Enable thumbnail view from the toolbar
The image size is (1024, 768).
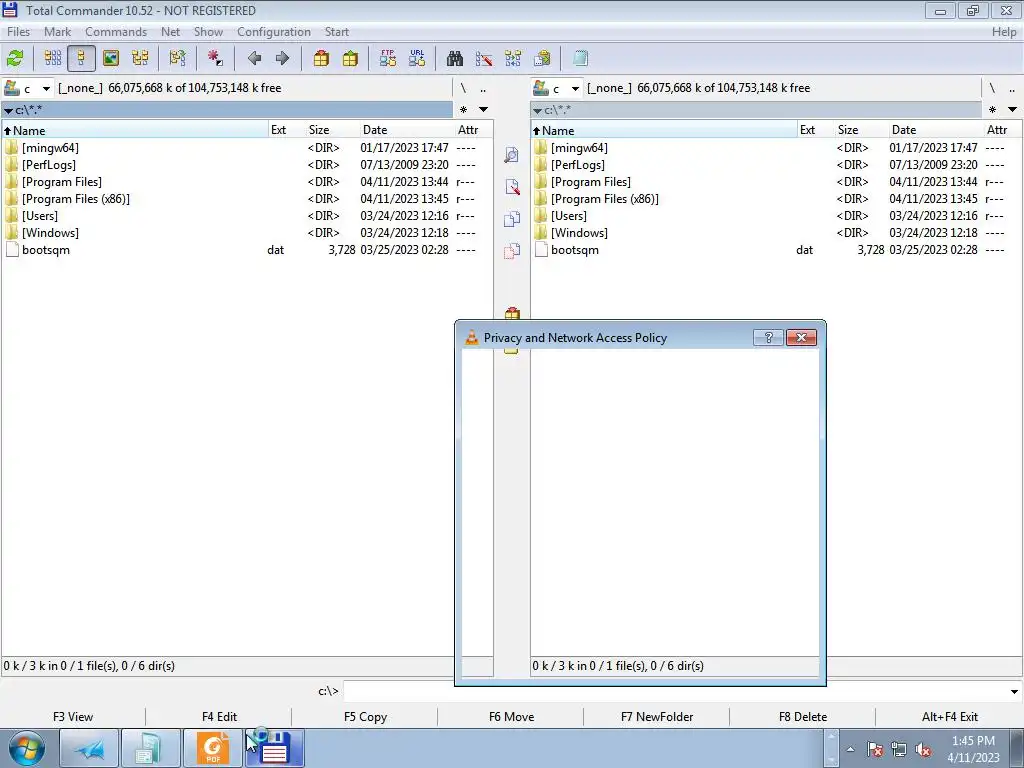[111, 59]
